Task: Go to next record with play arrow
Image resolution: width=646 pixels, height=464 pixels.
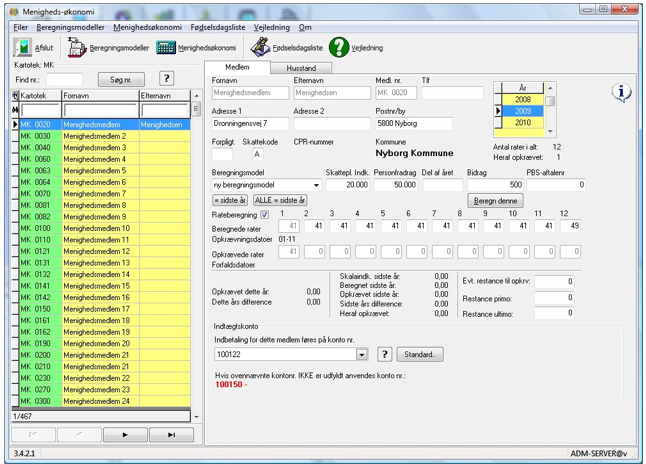Action: coord(125,435)
